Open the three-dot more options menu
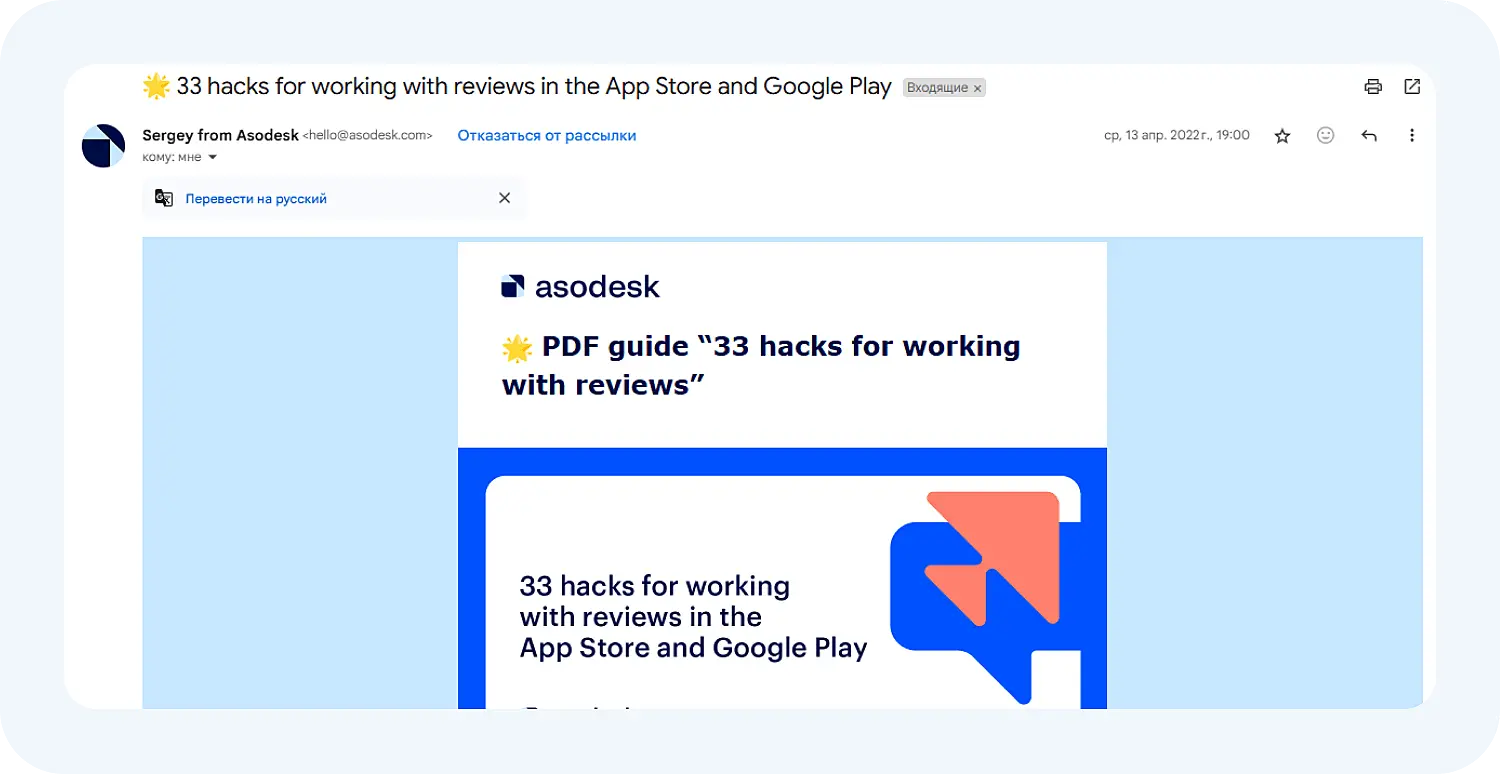This screenshot has width=1500, height=774. pos(1412,136)
